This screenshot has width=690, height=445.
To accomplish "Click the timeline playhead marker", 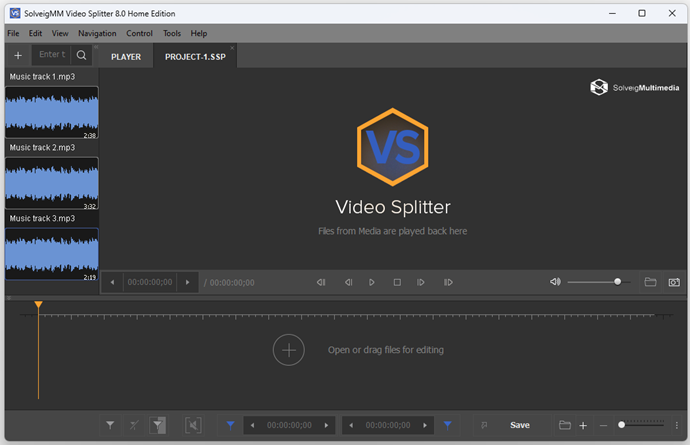I will [38, 305].
